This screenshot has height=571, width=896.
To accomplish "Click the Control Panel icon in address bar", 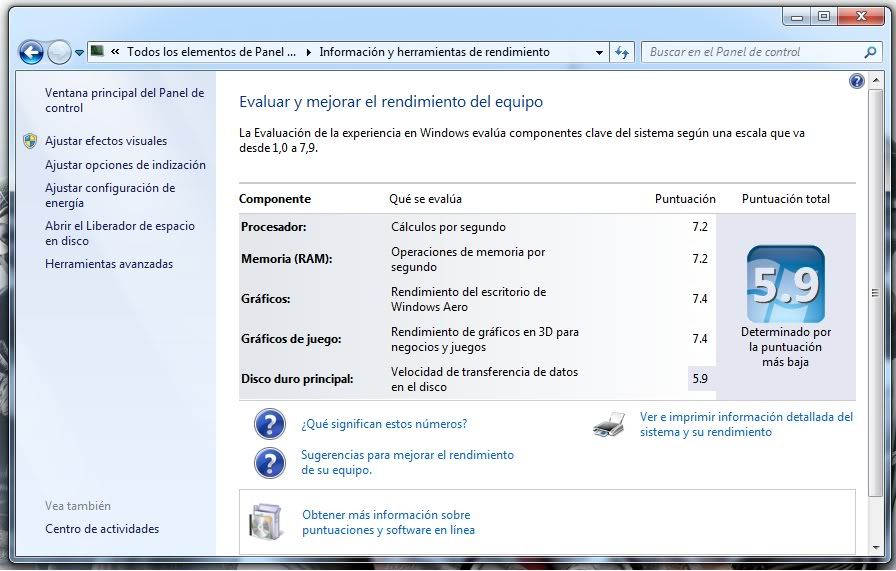I will (98, 51).
